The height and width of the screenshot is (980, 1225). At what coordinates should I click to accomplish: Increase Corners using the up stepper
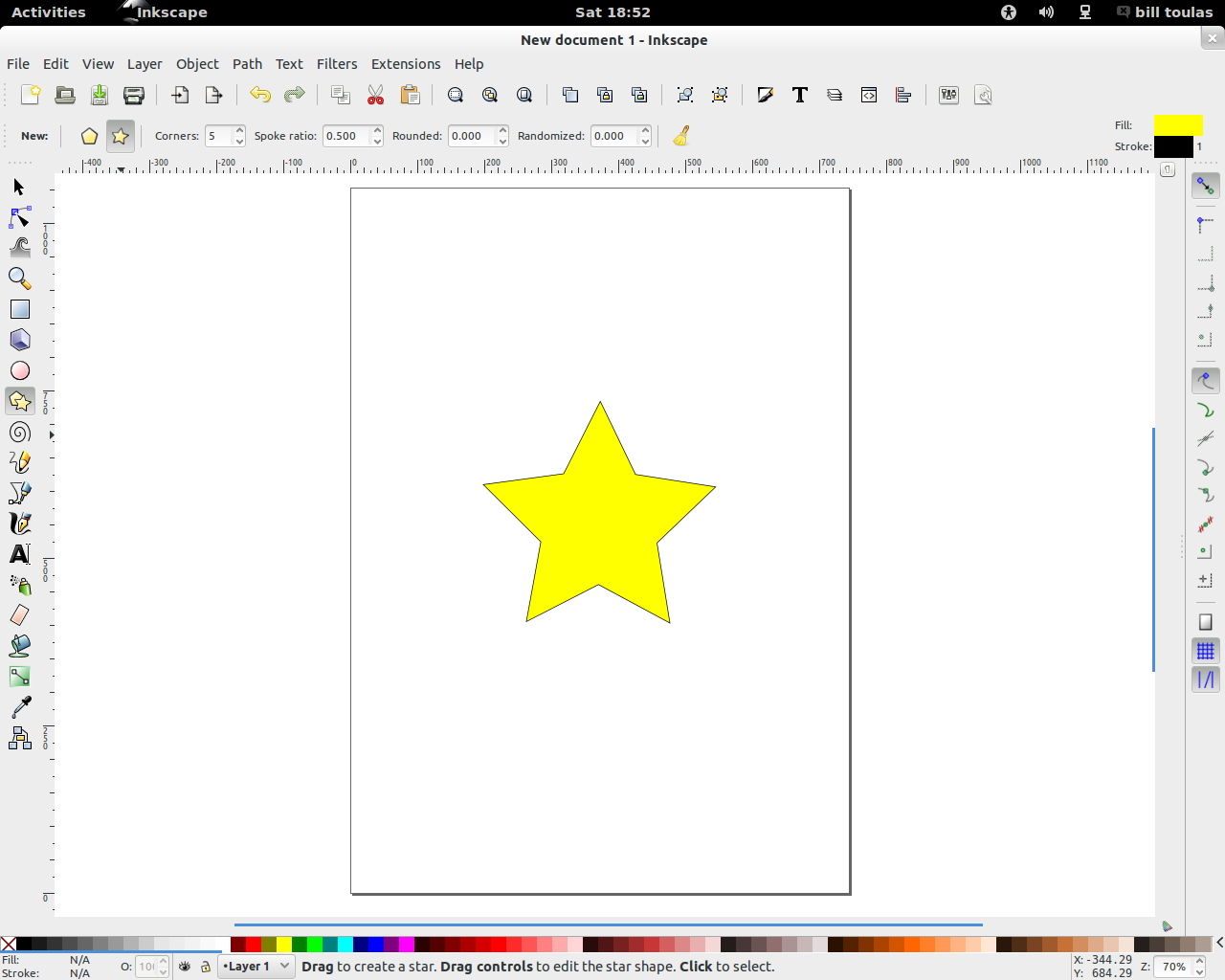click(238, 130)
